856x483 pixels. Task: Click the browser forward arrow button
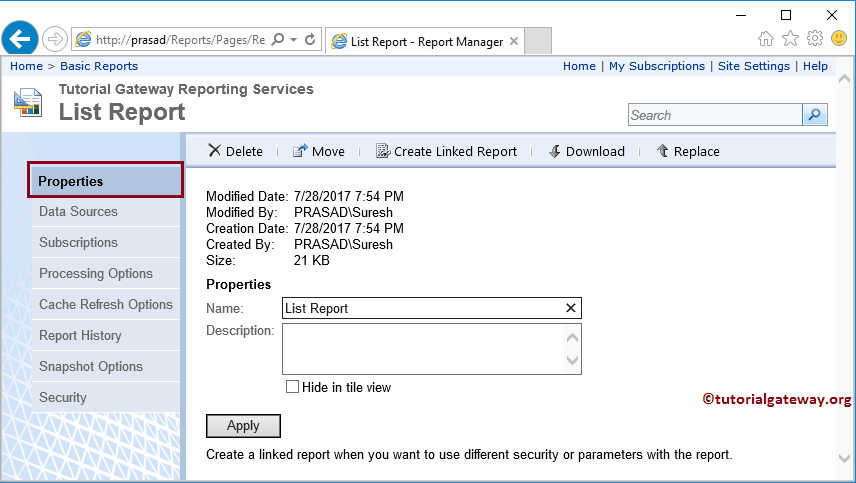point(55,39)
